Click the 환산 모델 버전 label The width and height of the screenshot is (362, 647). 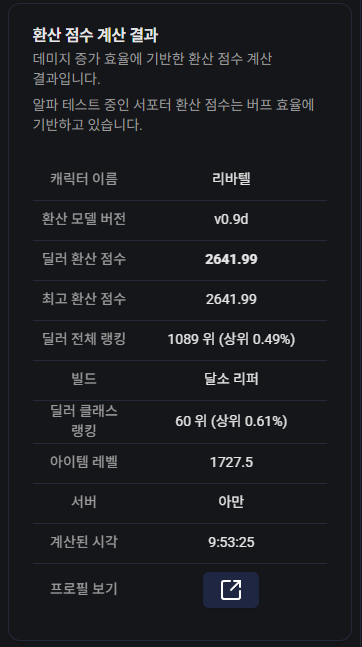click(84, 219)
